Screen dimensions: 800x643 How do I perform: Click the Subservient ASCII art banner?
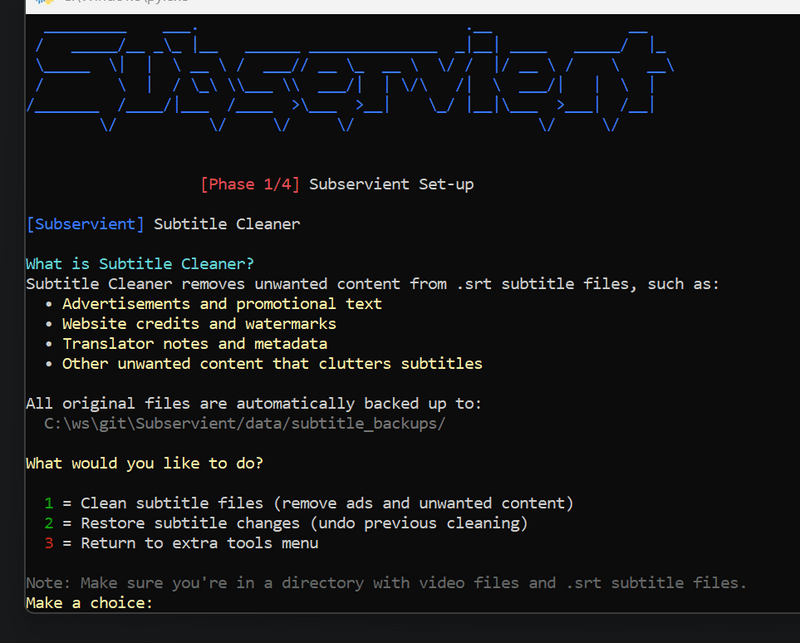351,79
